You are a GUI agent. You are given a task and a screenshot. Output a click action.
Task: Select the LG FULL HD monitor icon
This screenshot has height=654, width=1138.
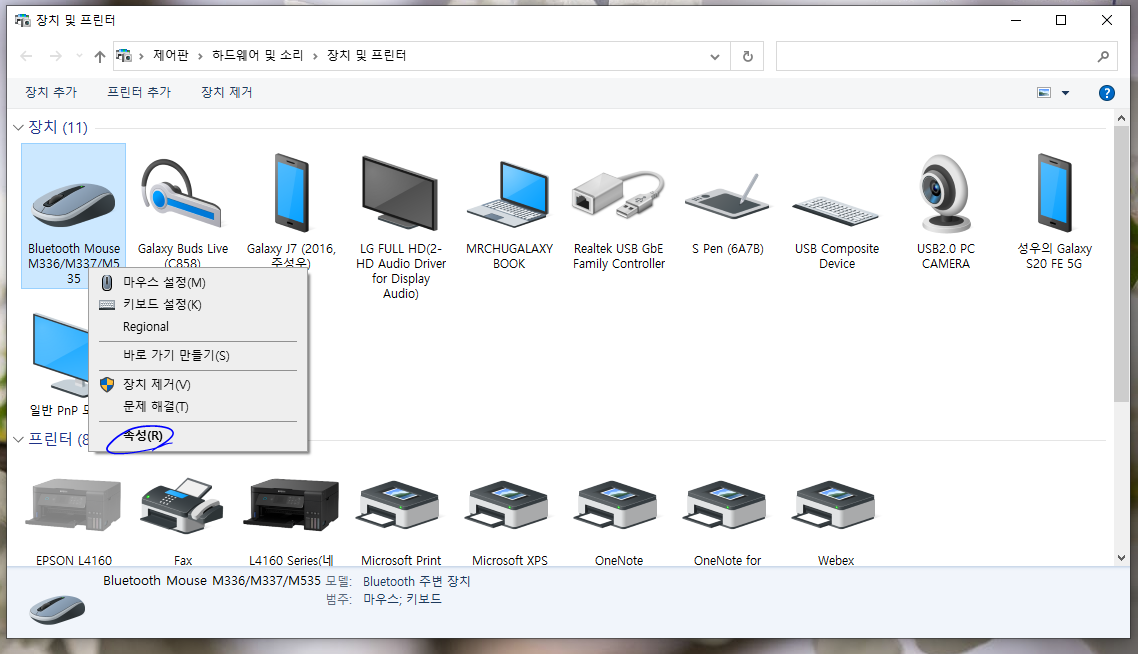[x=400, y=193]
